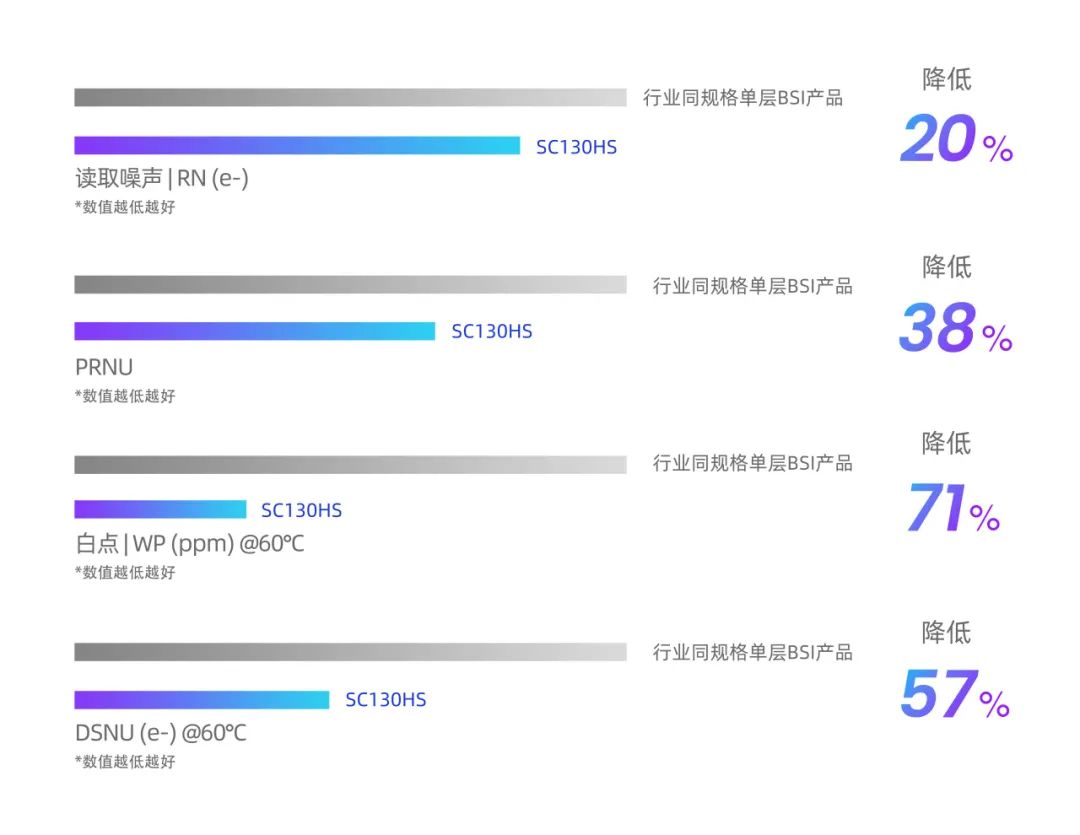Image resolution: width=1080 pixels, height=835 pixels.
Task: Click the *数值越低越好 note under DSNU
Action: pyautogui.click(x=125, y=762)
